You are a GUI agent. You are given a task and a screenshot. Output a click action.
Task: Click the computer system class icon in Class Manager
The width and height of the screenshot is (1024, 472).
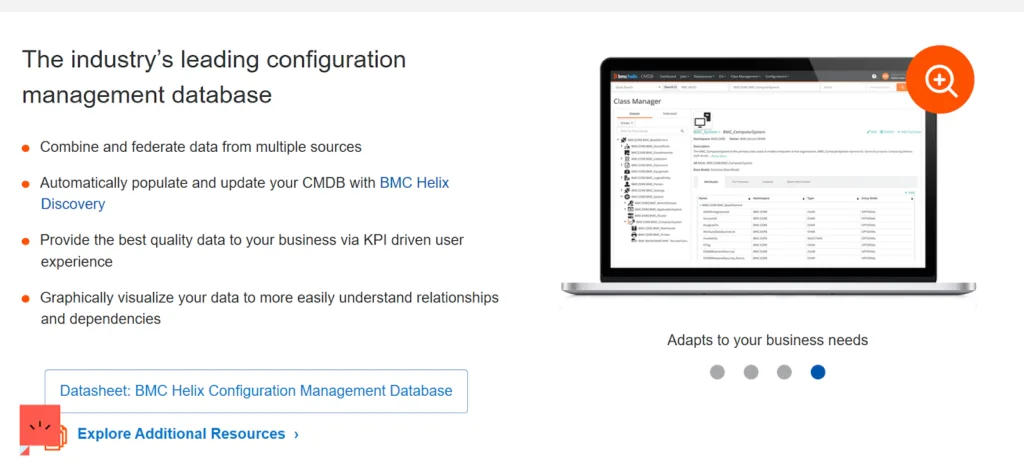click(701, 119)
